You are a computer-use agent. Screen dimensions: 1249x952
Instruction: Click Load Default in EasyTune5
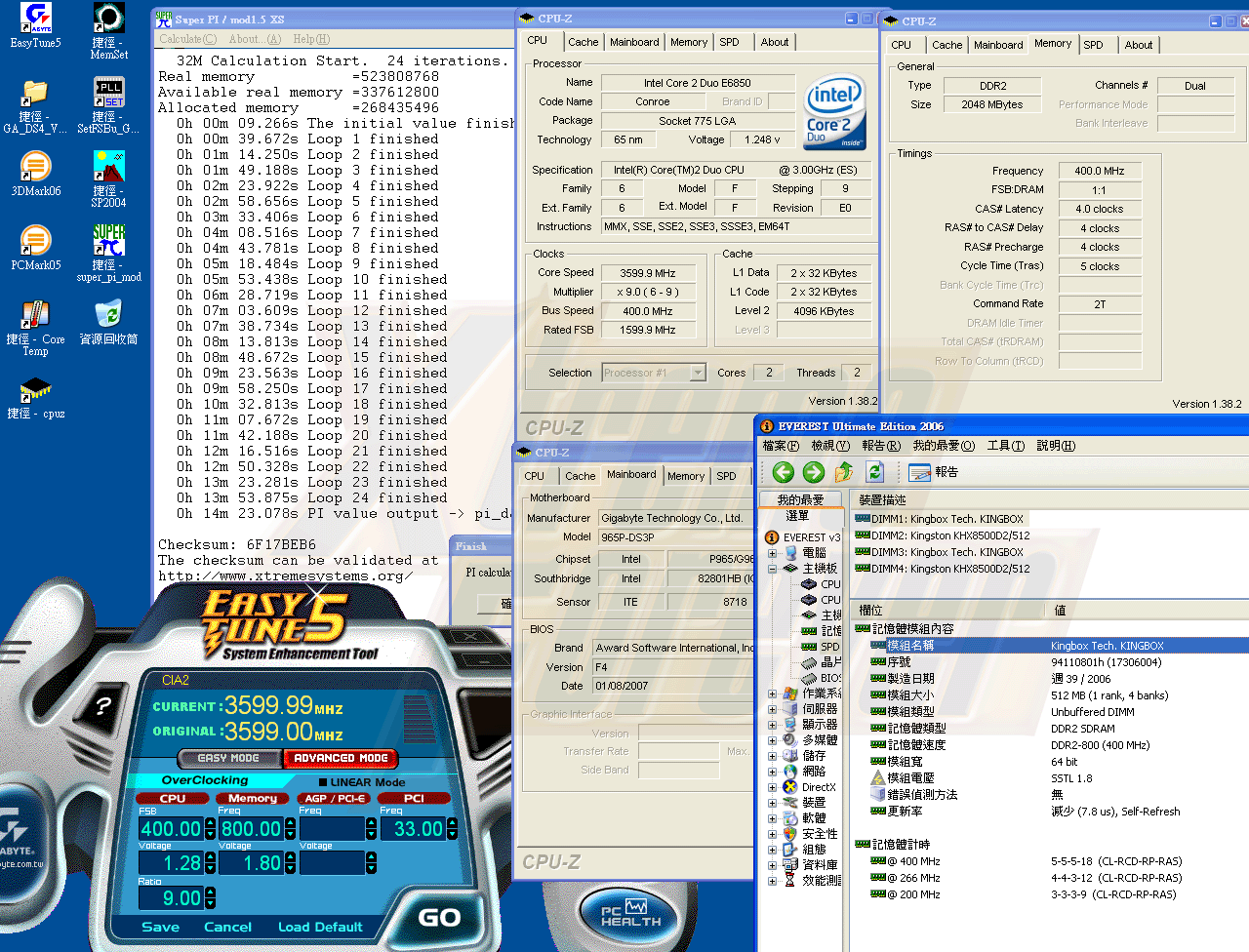[320, 927]
